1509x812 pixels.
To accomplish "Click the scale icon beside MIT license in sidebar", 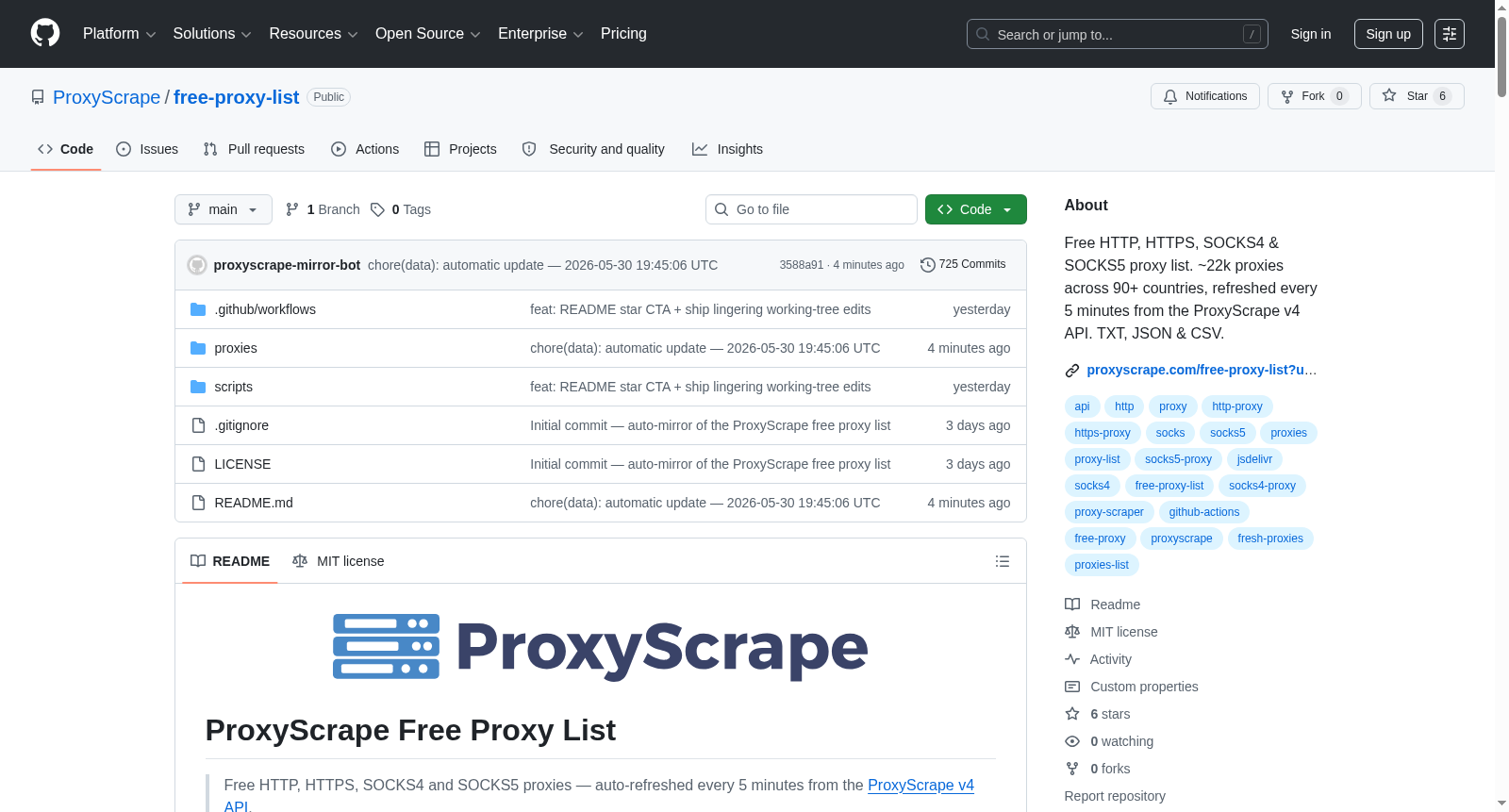I will pyautogui.click(x=1072, y=632).
